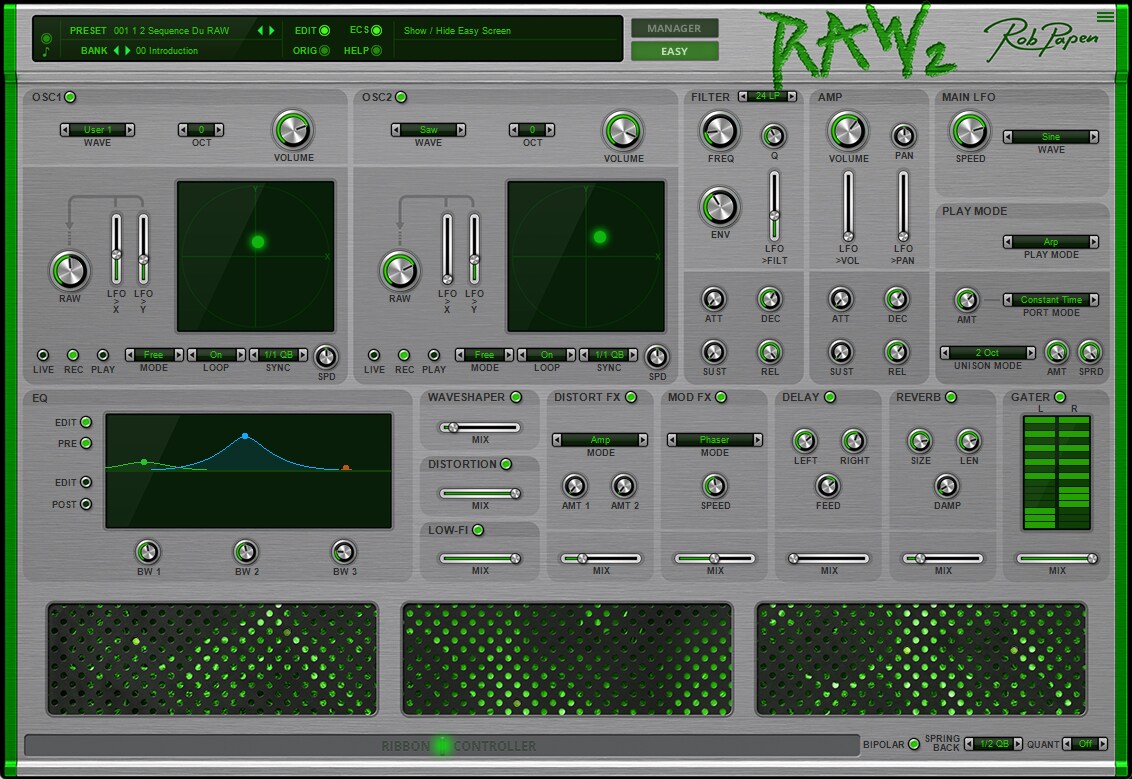Switch to the EASY screen

pos(674,51)
